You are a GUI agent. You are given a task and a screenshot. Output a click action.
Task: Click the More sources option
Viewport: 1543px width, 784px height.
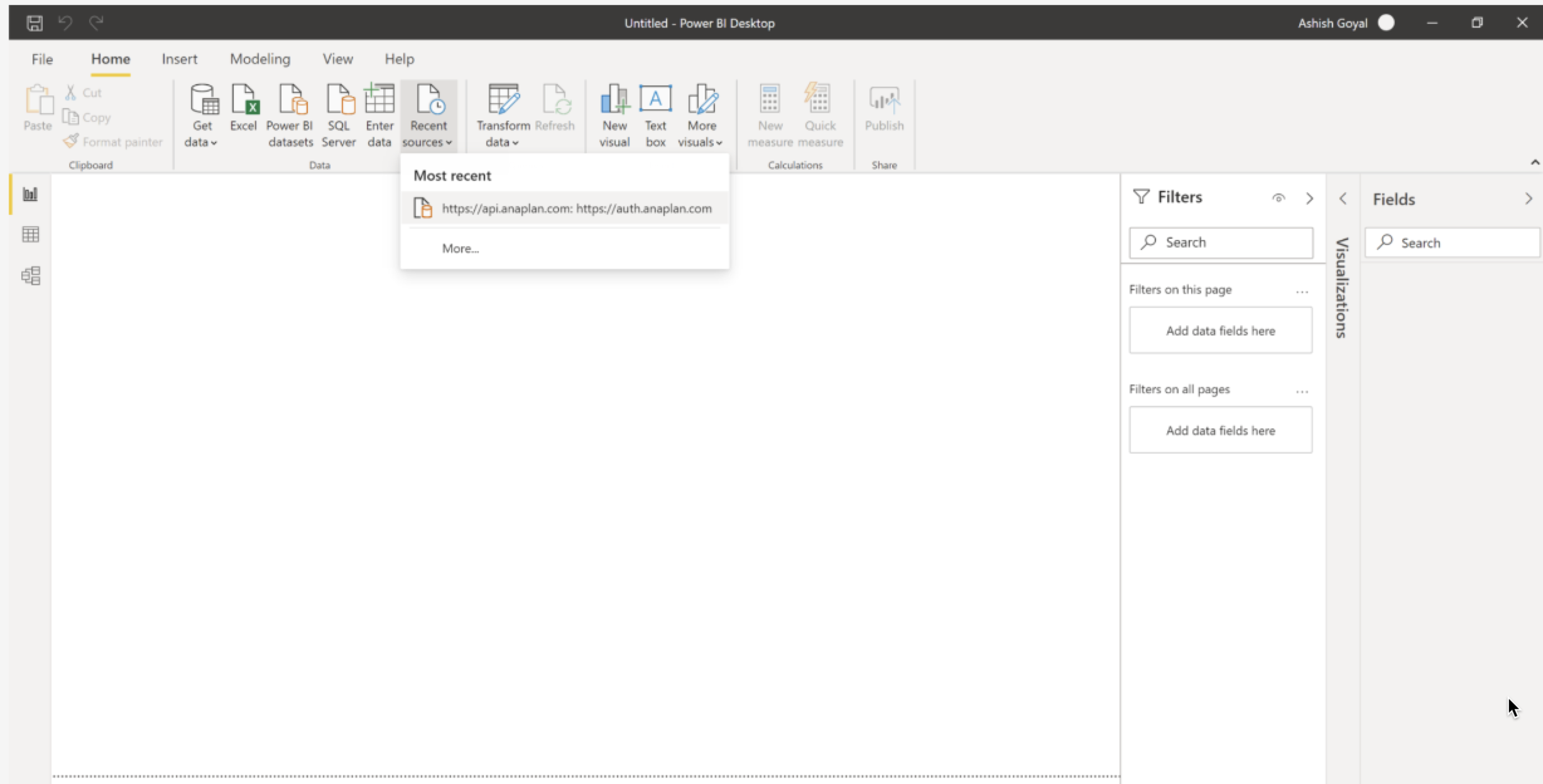point(460,248)
